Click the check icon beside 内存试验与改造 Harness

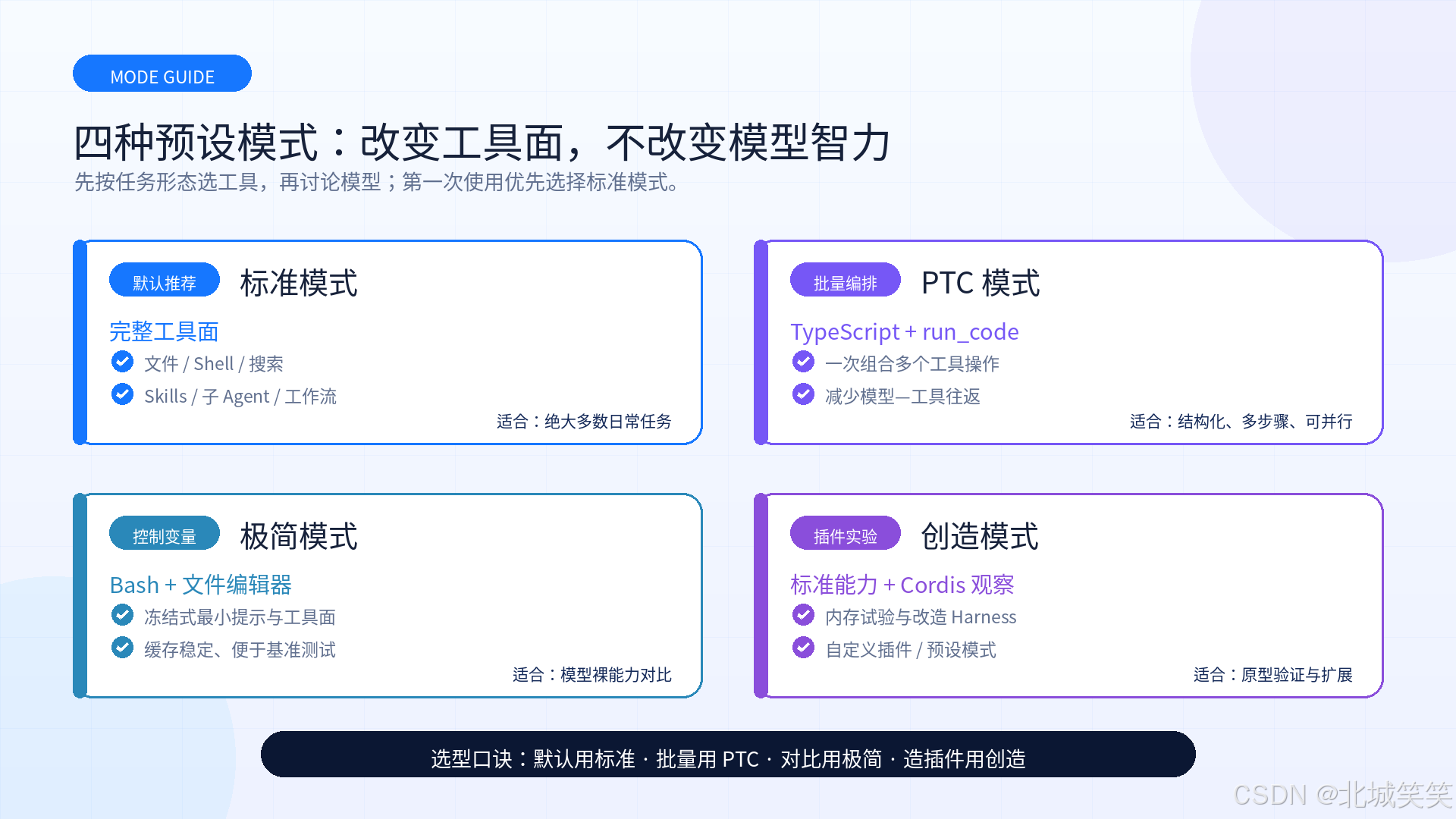pos(803,615)
